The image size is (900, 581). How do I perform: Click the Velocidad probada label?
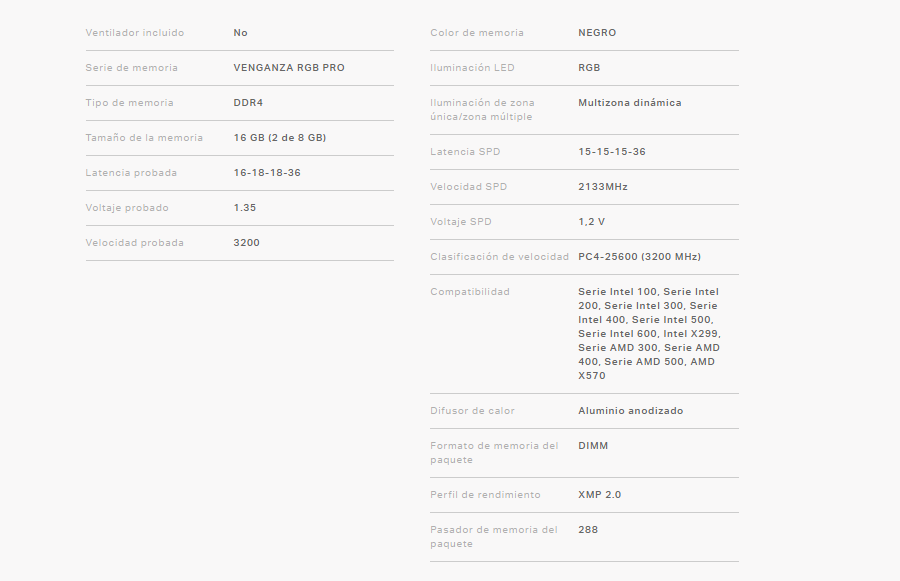(134, 243)
